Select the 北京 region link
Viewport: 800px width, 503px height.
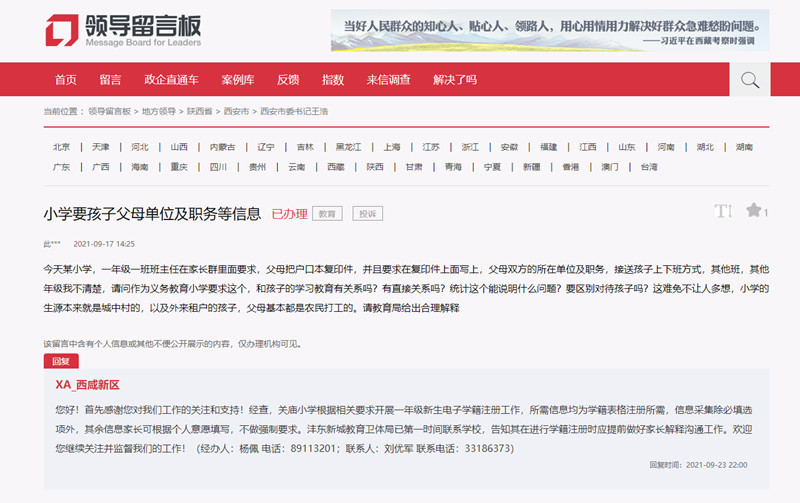tap(61, 147)
